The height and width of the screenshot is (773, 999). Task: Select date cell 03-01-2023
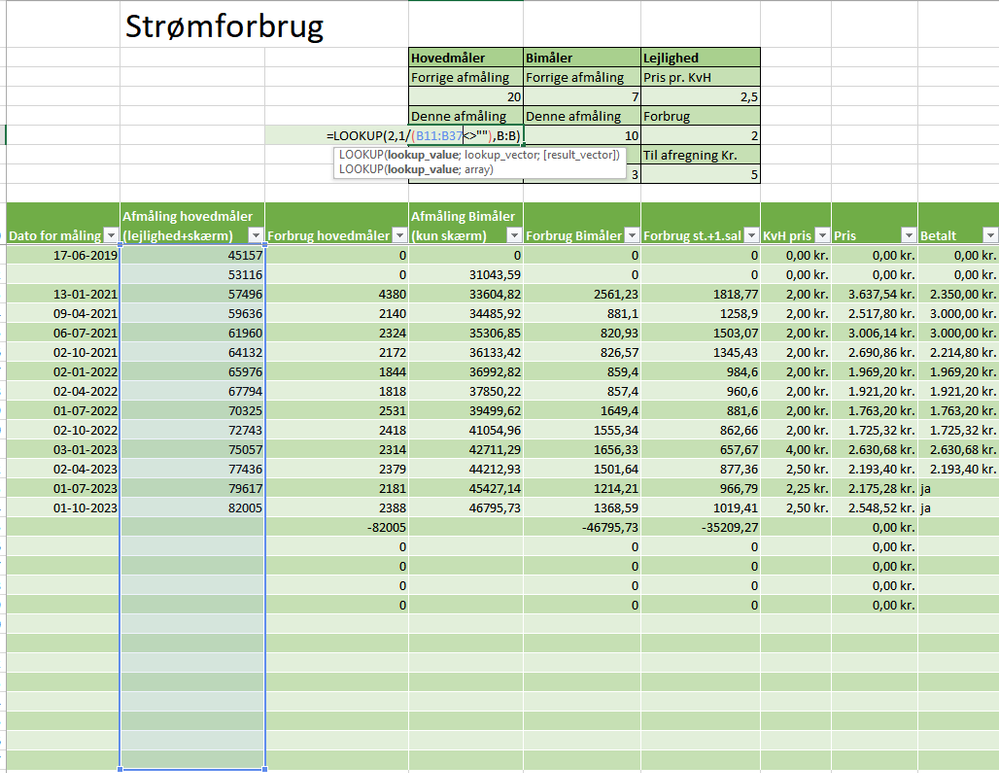[x=63, y=449]
